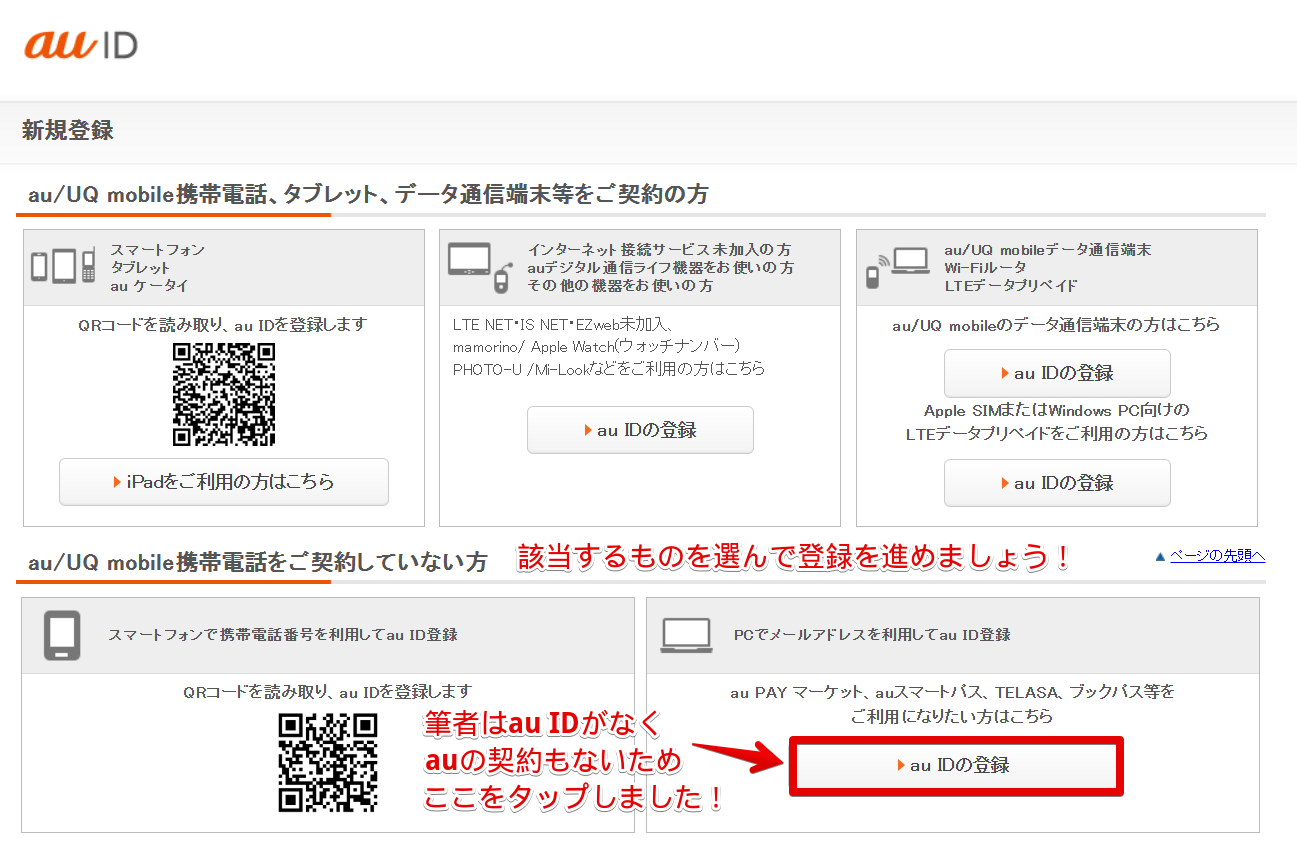This screenshot has height=843, width=1297.
Task: Click the QR code in the smartphone and tablet card
Action: coord(224,394)
